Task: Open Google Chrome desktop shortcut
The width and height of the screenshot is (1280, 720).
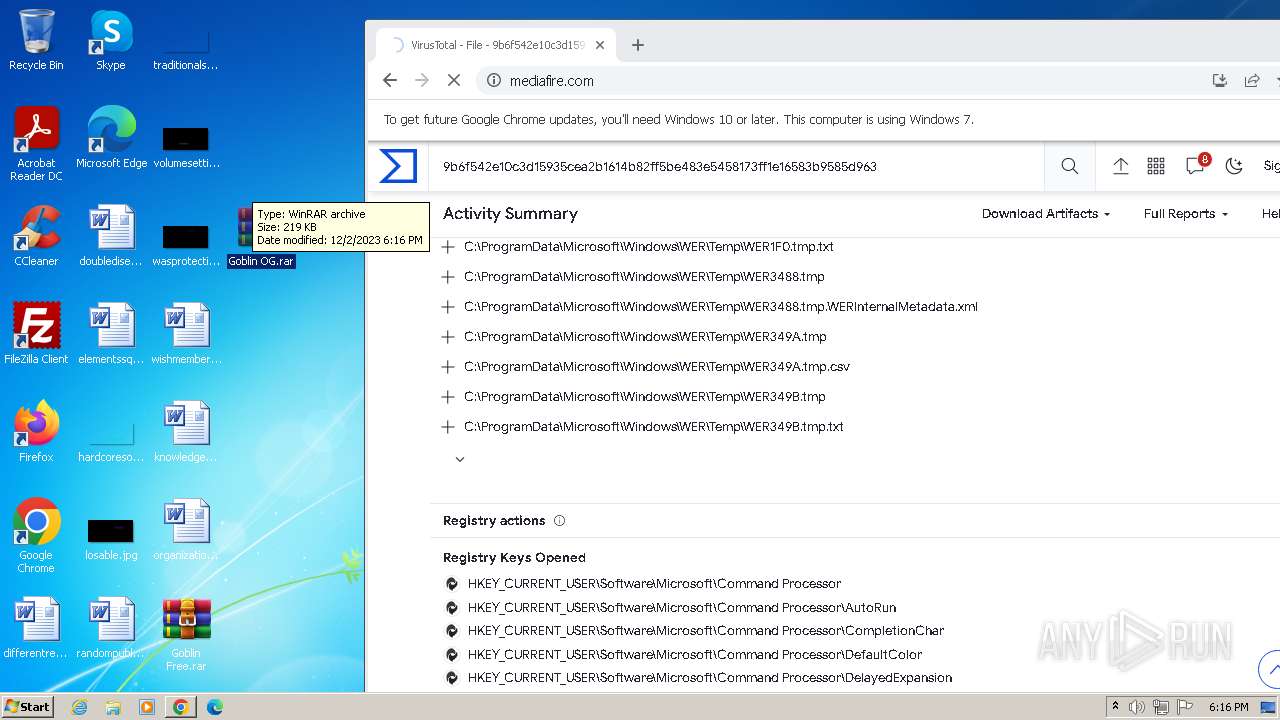Action: pos(36,536)
